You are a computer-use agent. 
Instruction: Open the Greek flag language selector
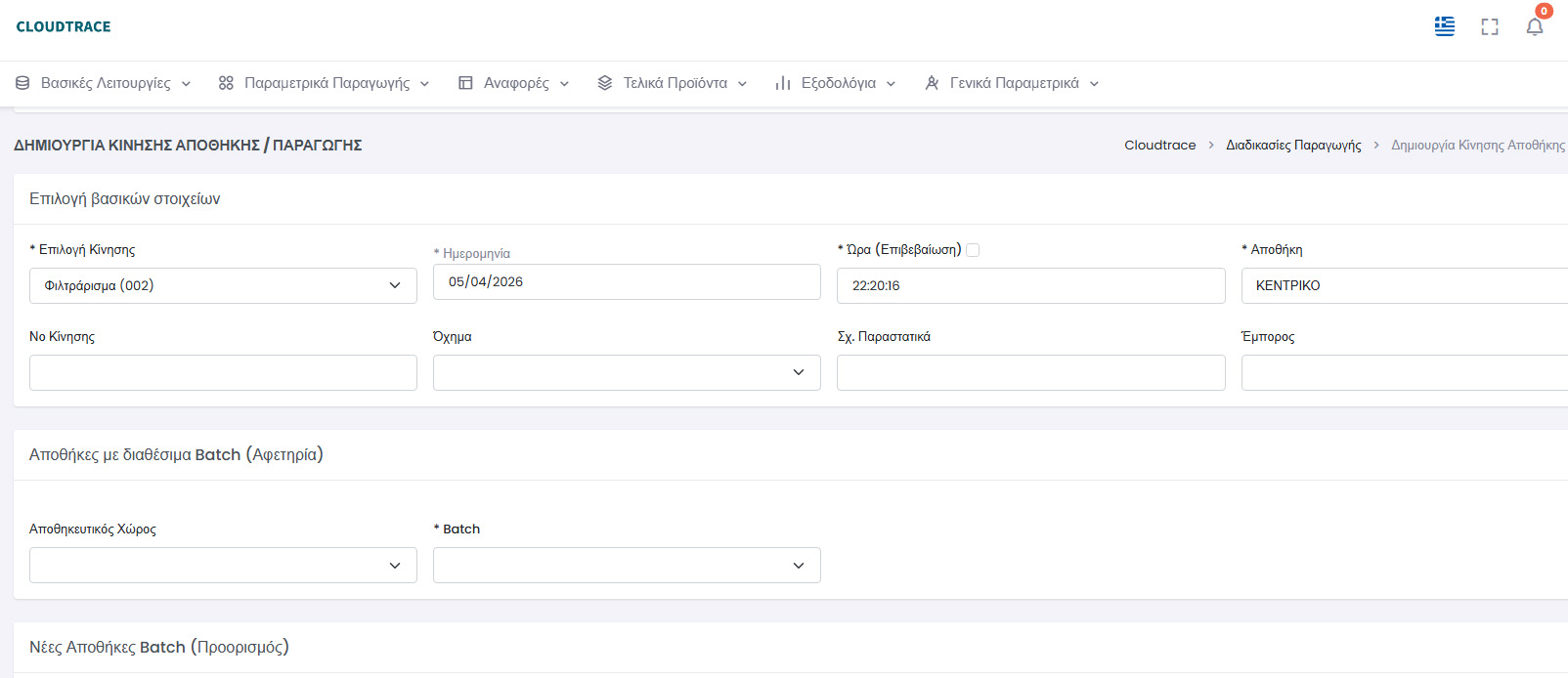pyautogui.click(x=1444, y=26)
